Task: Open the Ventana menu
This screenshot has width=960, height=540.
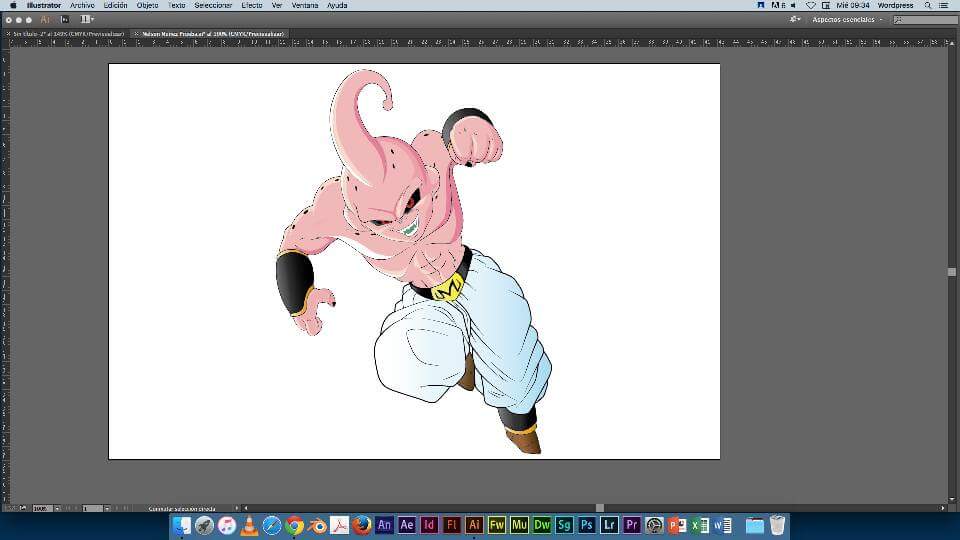Action: pos(304,5)
